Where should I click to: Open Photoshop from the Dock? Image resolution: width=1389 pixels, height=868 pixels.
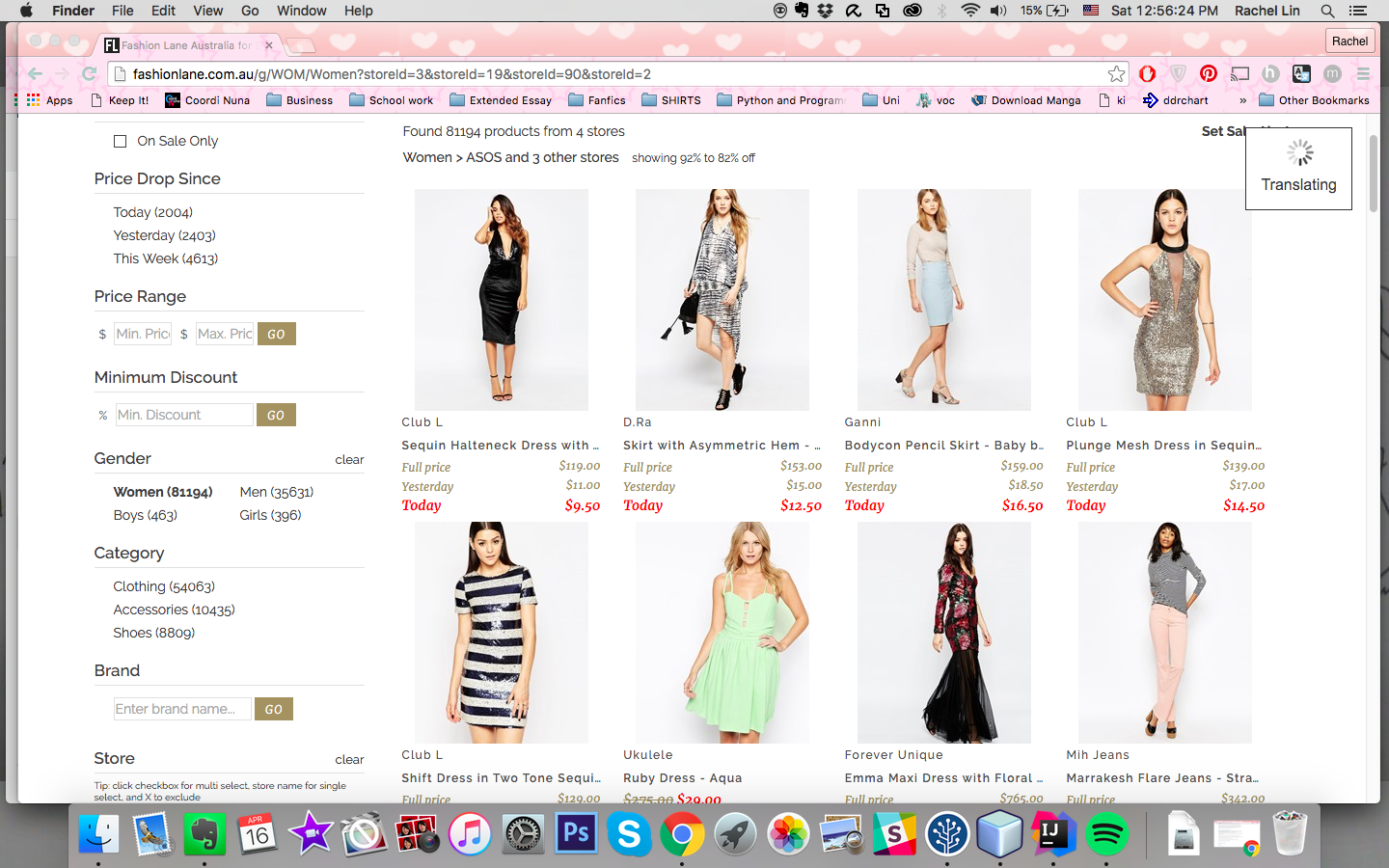coord(576,833)
